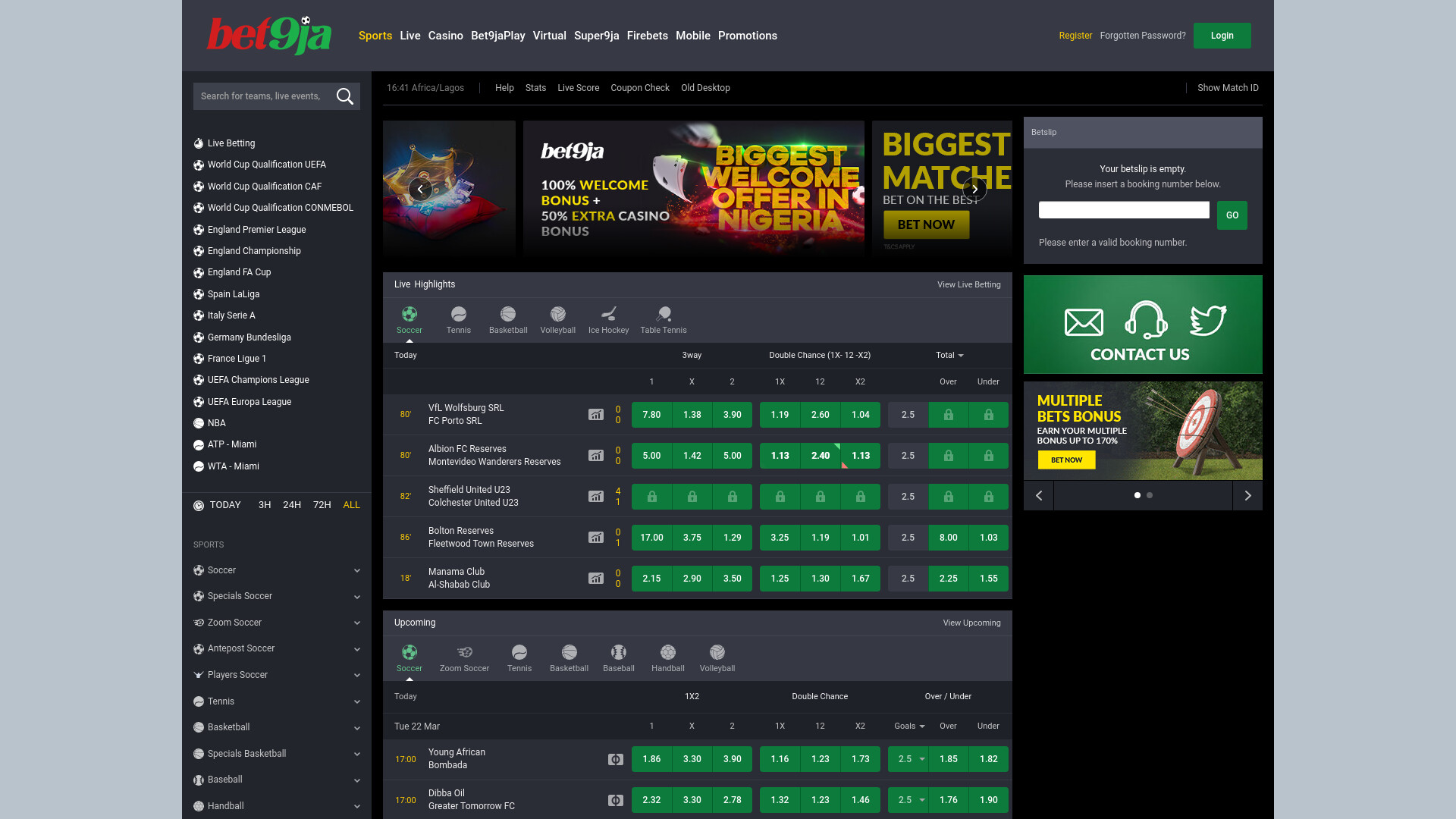Open stats icon for Sheffield United U23 match

596,497
